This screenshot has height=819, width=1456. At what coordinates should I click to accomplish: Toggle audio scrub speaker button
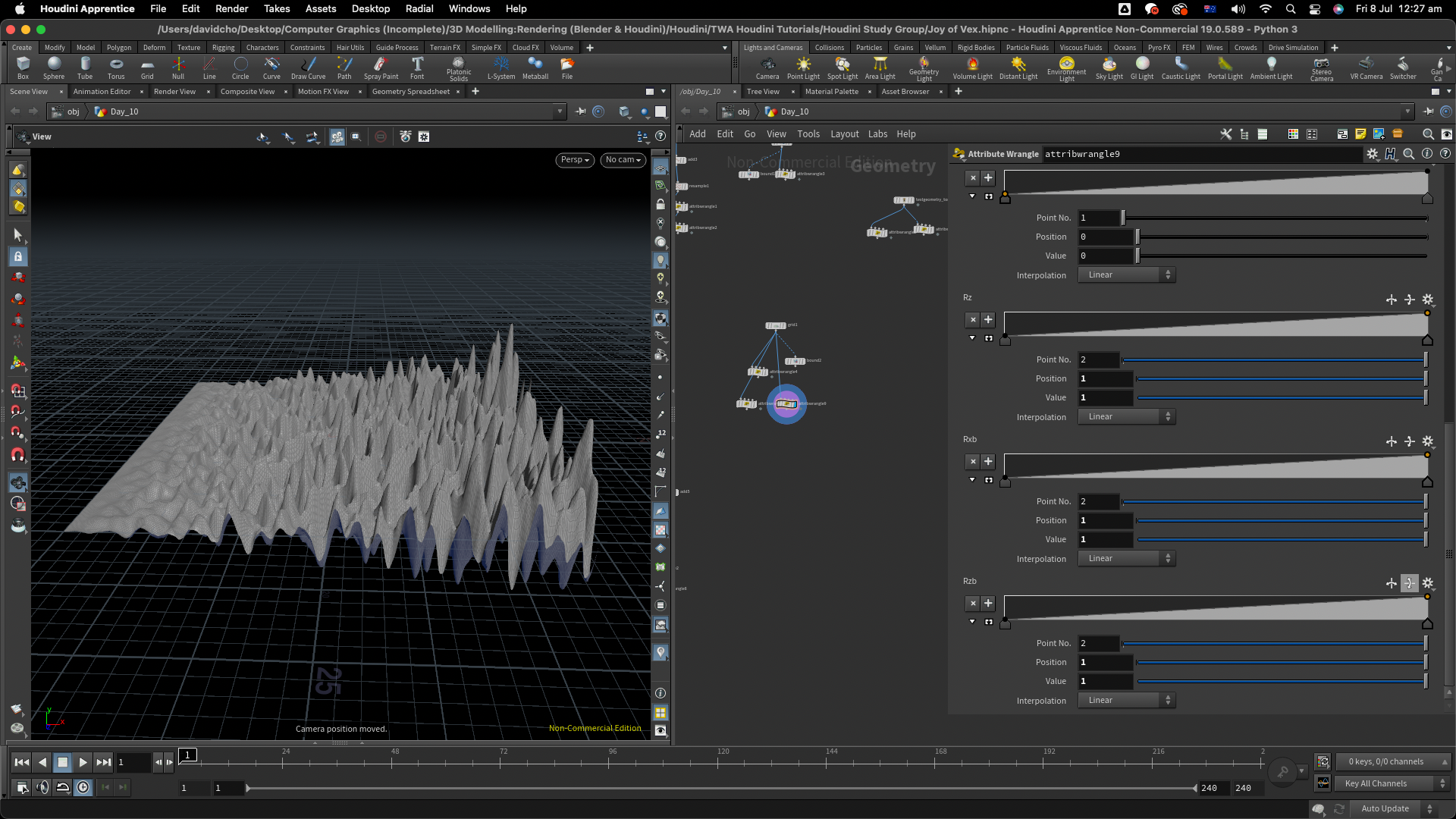coord(42,787)
